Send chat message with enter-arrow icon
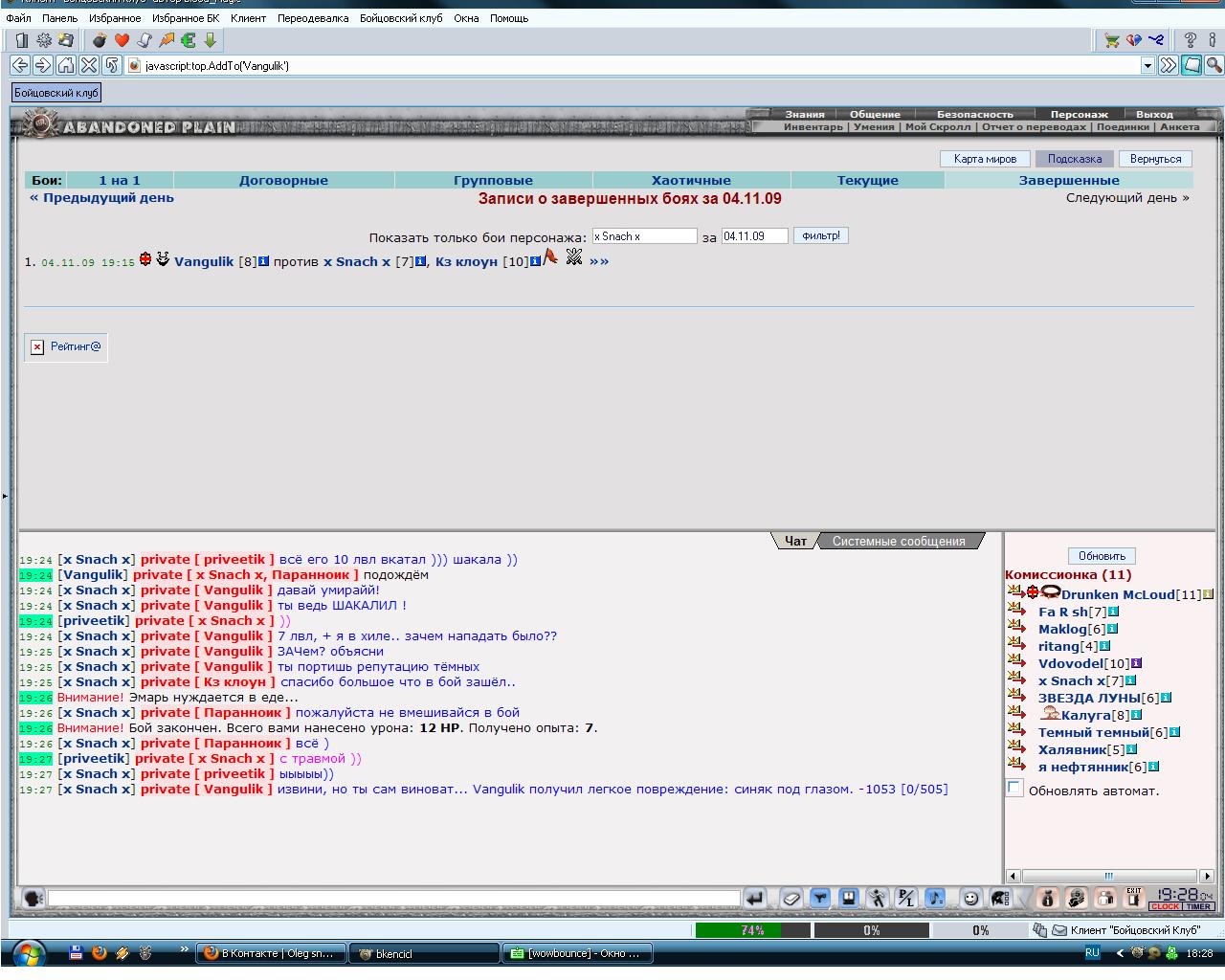The height and width of the screenshot is (980, 1225). coord(755,898)
